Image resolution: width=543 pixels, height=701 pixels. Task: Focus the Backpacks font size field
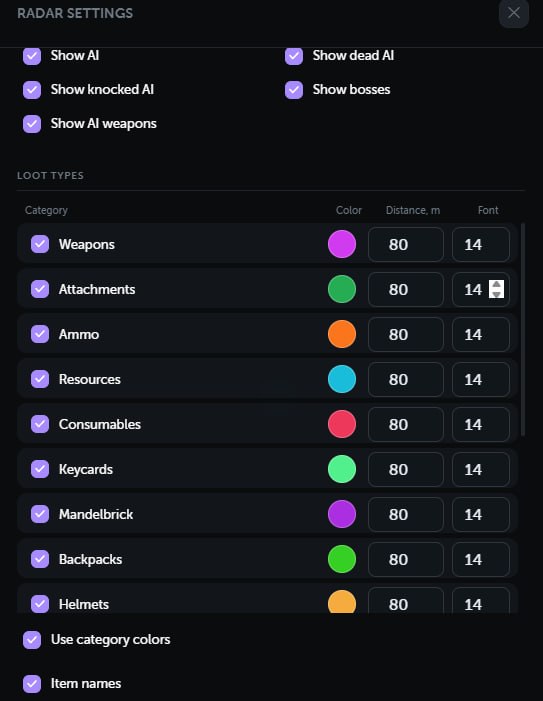pyautogui.click(x=481, y=559)
